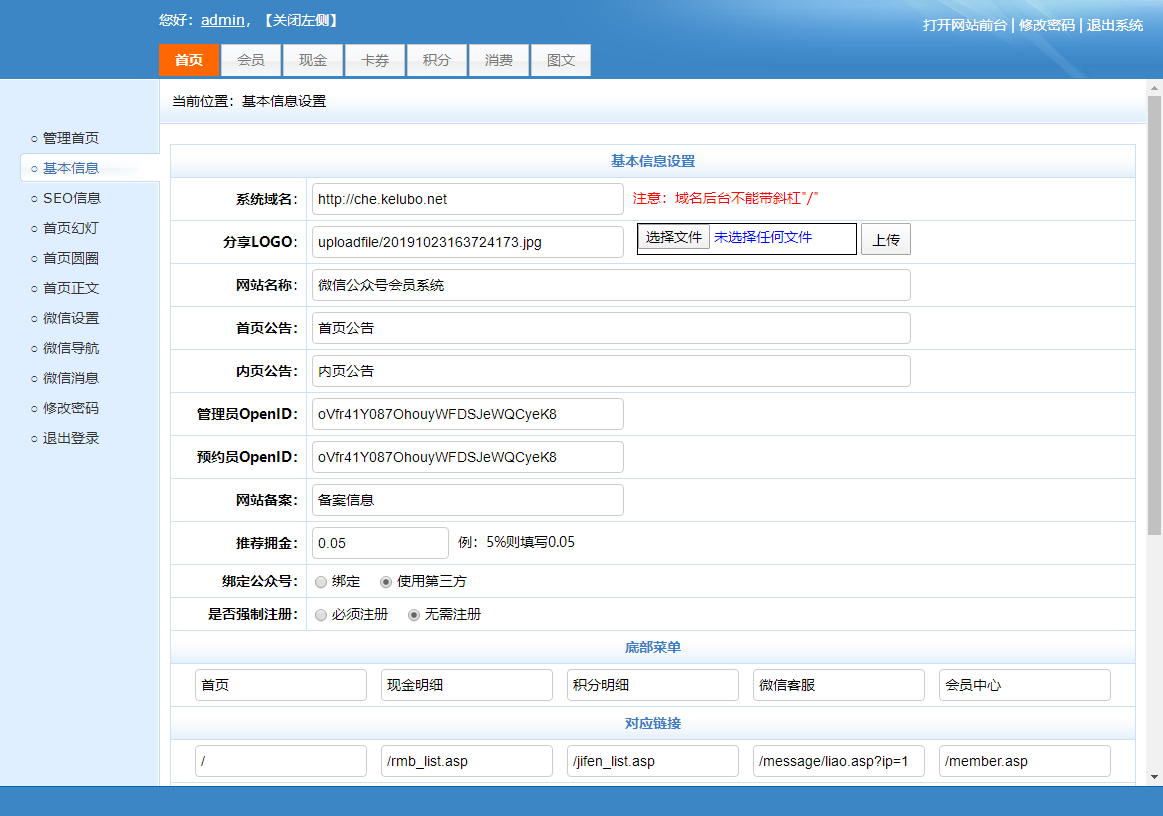Open 打开网站前台 link in header
This screenshot has height=816, width=1163.
point(964,25)
